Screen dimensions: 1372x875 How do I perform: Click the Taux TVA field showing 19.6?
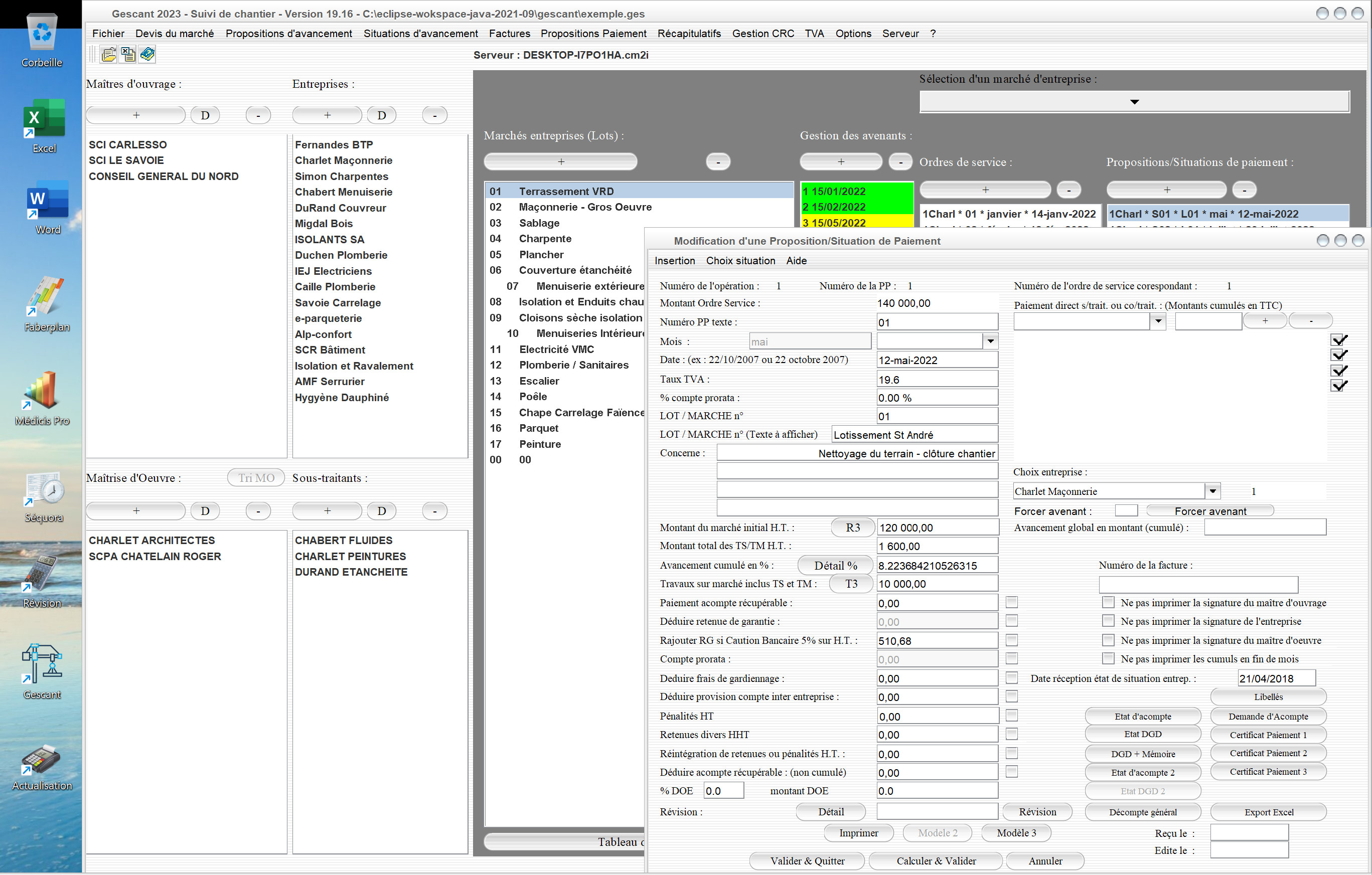937,380
